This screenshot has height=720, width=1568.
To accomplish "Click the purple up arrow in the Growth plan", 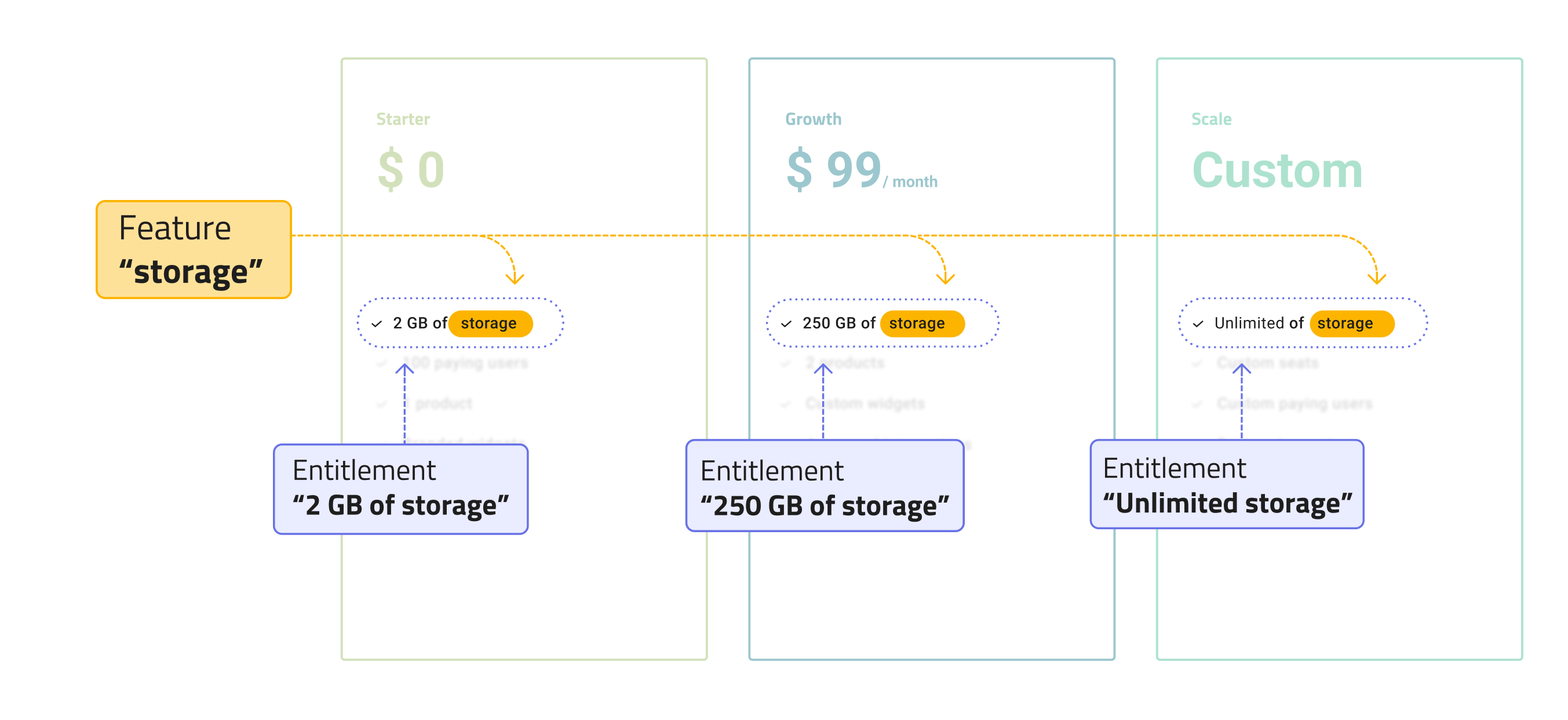I will point(823,370).
